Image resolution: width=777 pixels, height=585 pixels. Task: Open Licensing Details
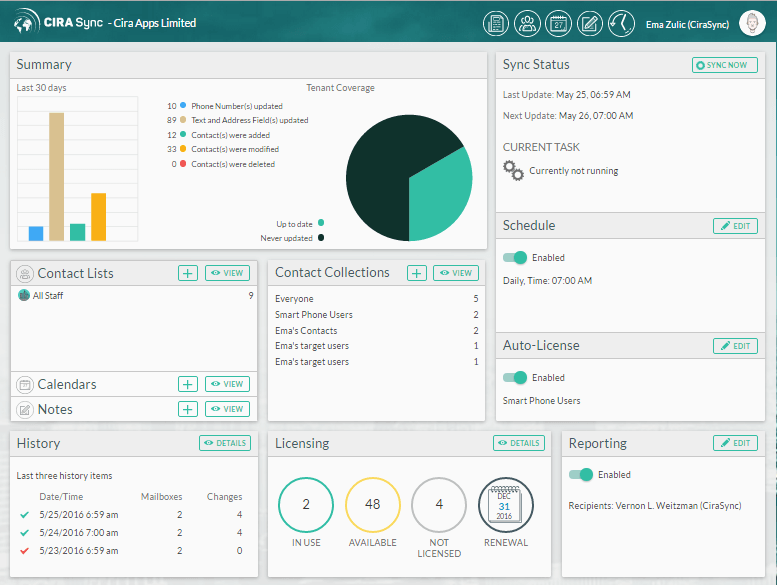point(518,443)
